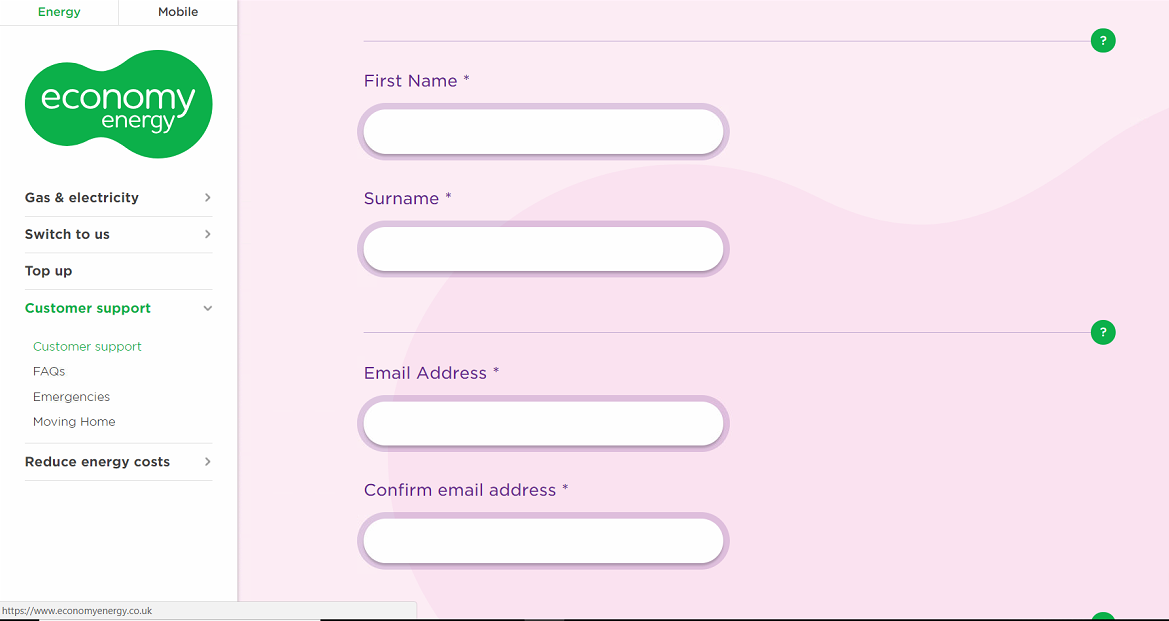
Task: Click help icon above First Name section
Action: click(1103, 41)
